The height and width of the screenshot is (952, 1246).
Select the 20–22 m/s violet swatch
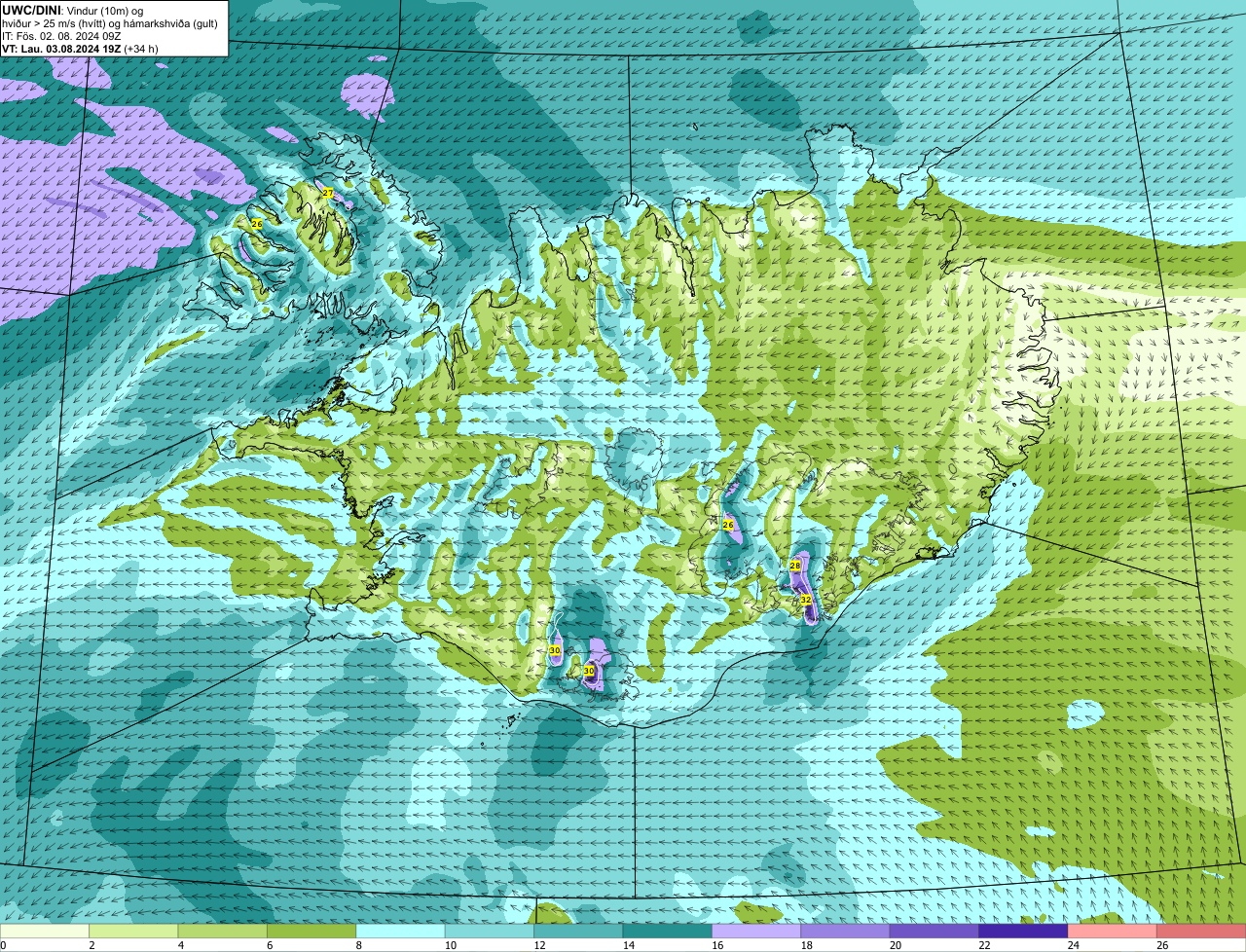[934, 931]
